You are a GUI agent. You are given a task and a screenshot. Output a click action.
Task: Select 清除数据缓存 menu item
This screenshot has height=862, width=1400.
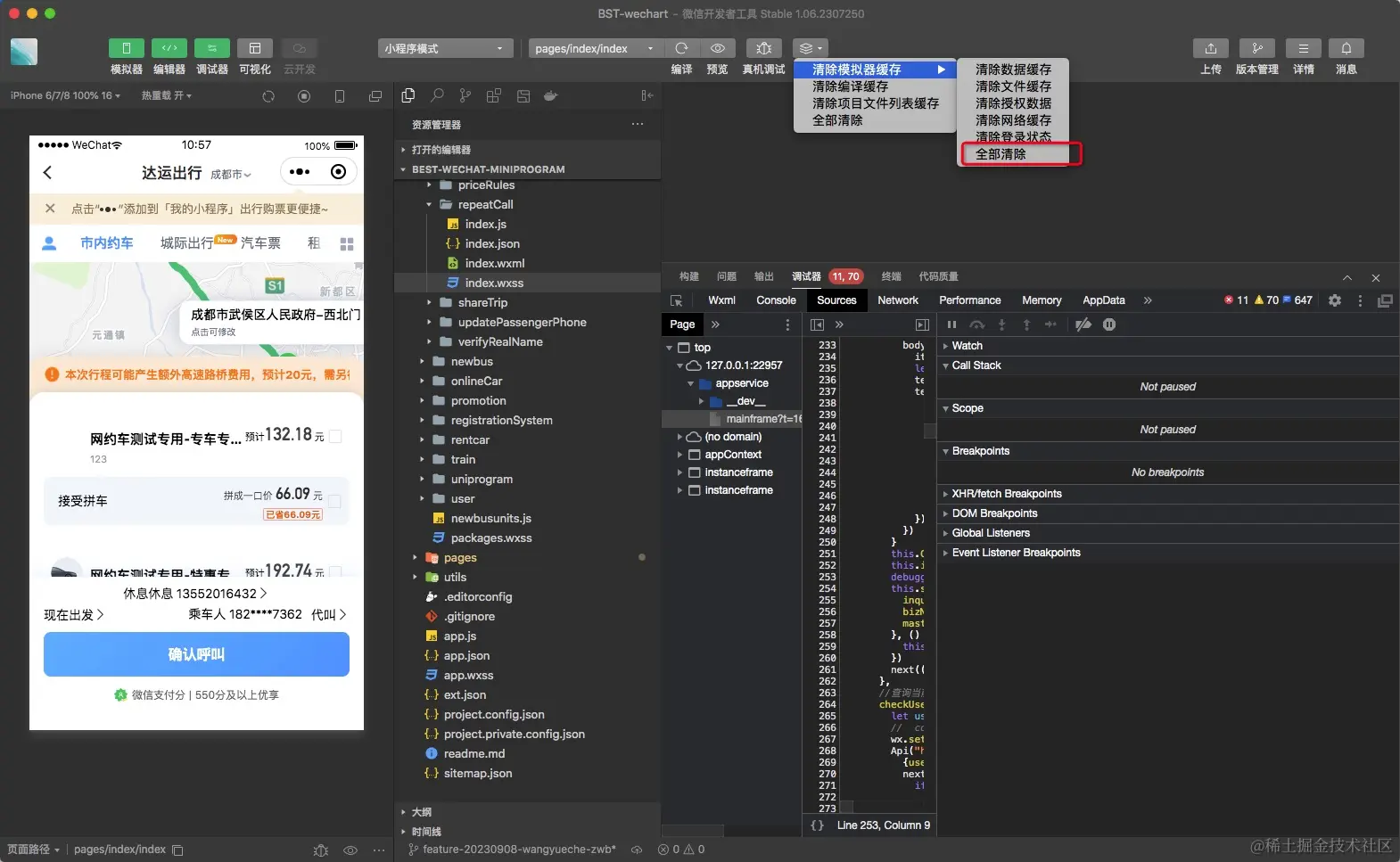1013,70
